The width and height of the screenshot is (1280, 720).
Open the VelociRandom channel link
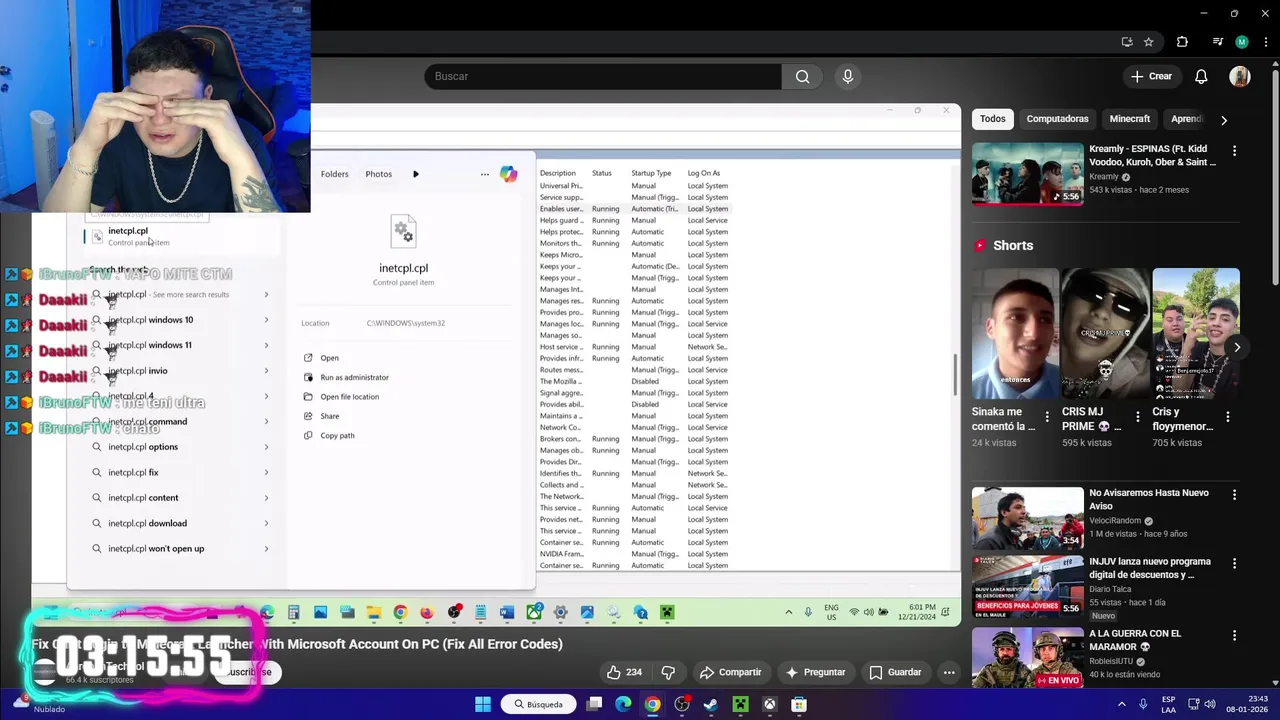point(1116,521)
